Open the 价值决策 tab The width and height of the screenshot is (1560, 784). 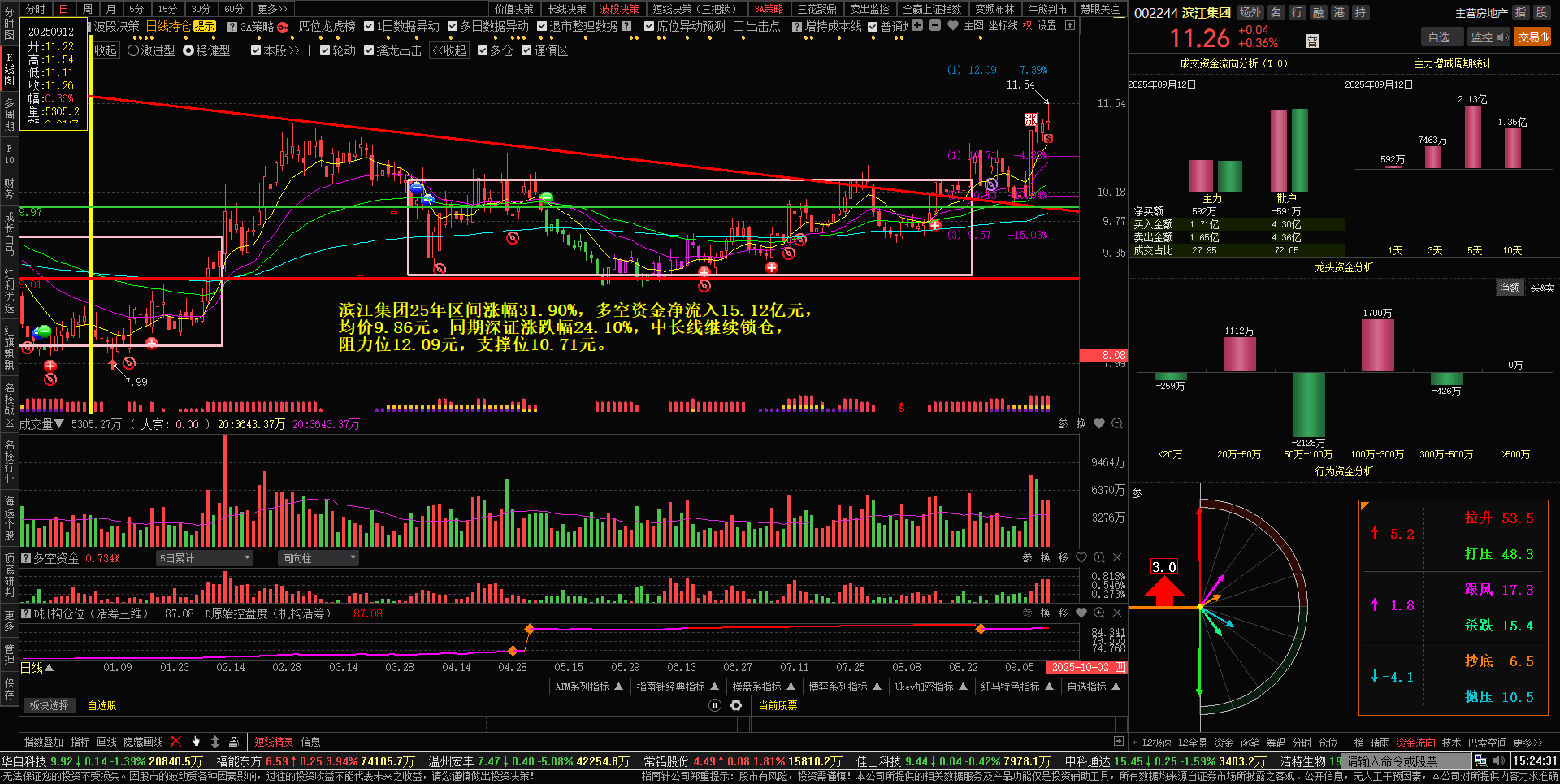pyautogui.click(x=514, y=9)
